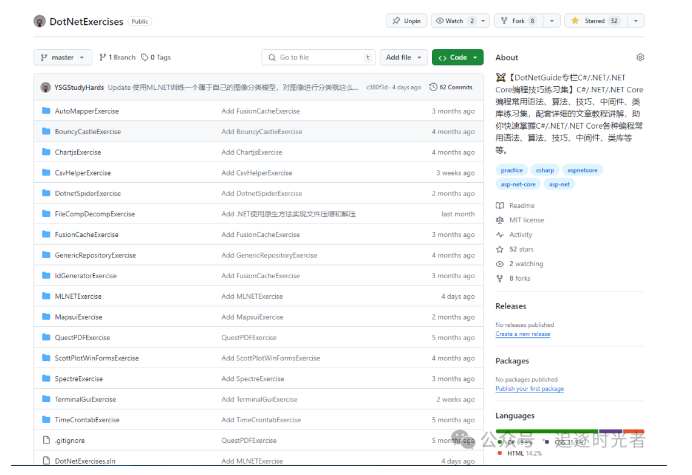Click the green C# language bar segment
Viewport: 692px width, 475px height.
547,431
